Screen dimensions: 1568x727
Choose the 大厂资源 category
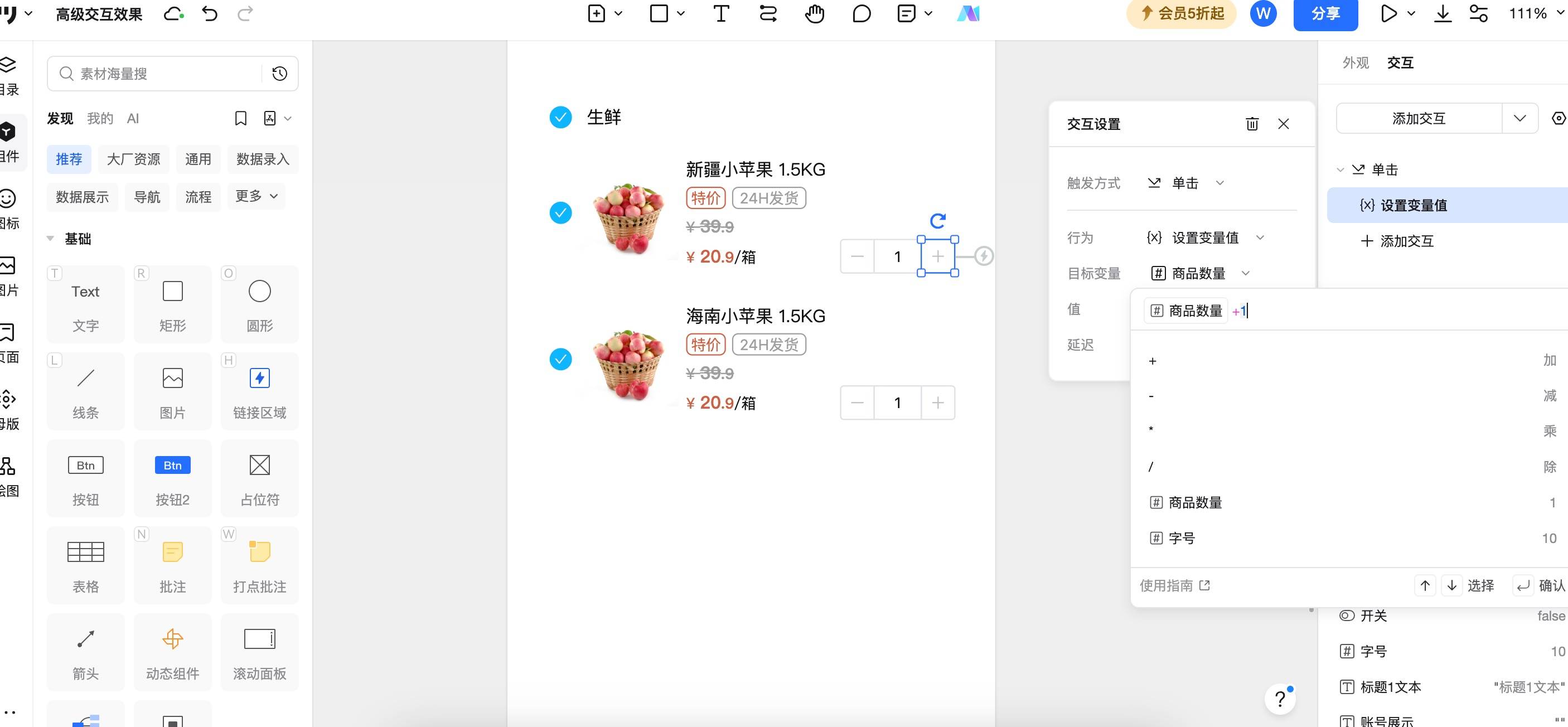click(133, 159)
